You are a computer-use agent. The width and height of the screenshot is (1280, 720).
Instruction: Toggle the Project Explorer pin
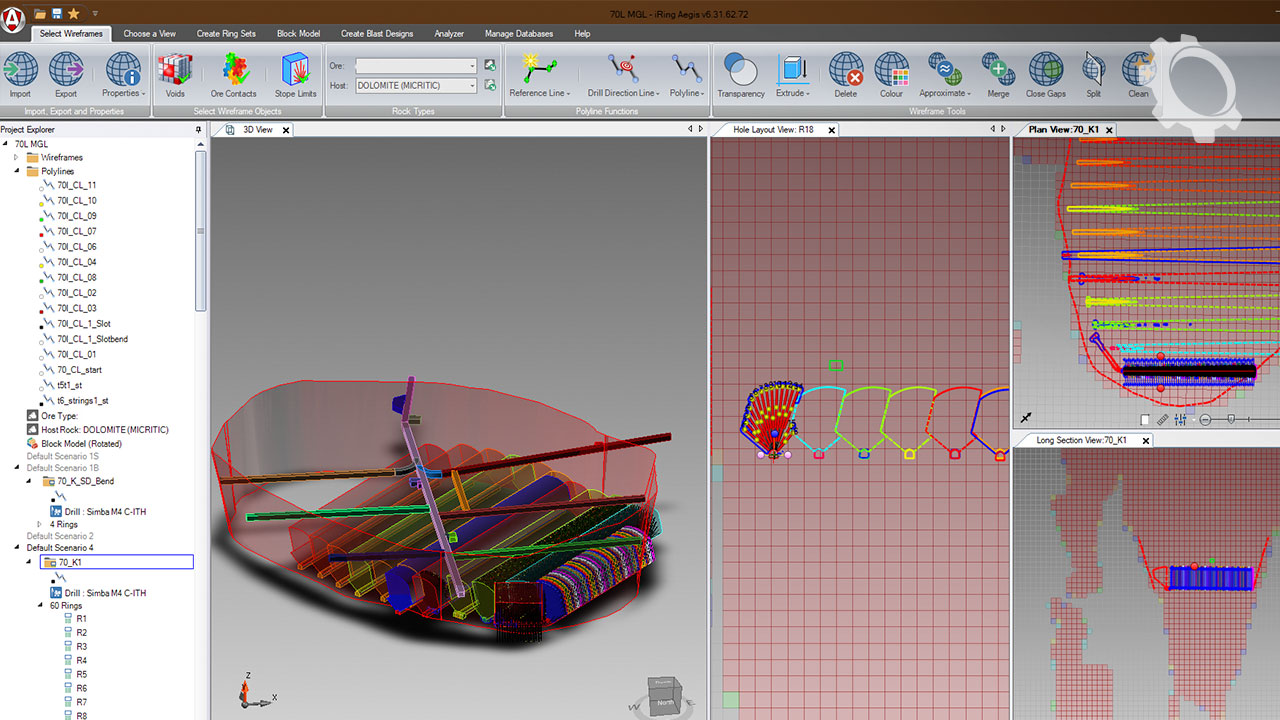pos(198,130)
